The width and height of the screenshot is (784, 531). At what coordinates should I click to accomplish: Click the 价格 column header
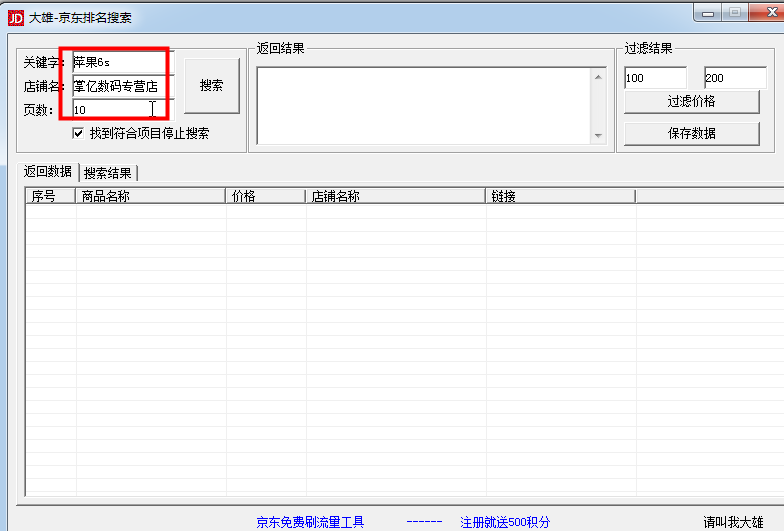click(x=266, y=196)
